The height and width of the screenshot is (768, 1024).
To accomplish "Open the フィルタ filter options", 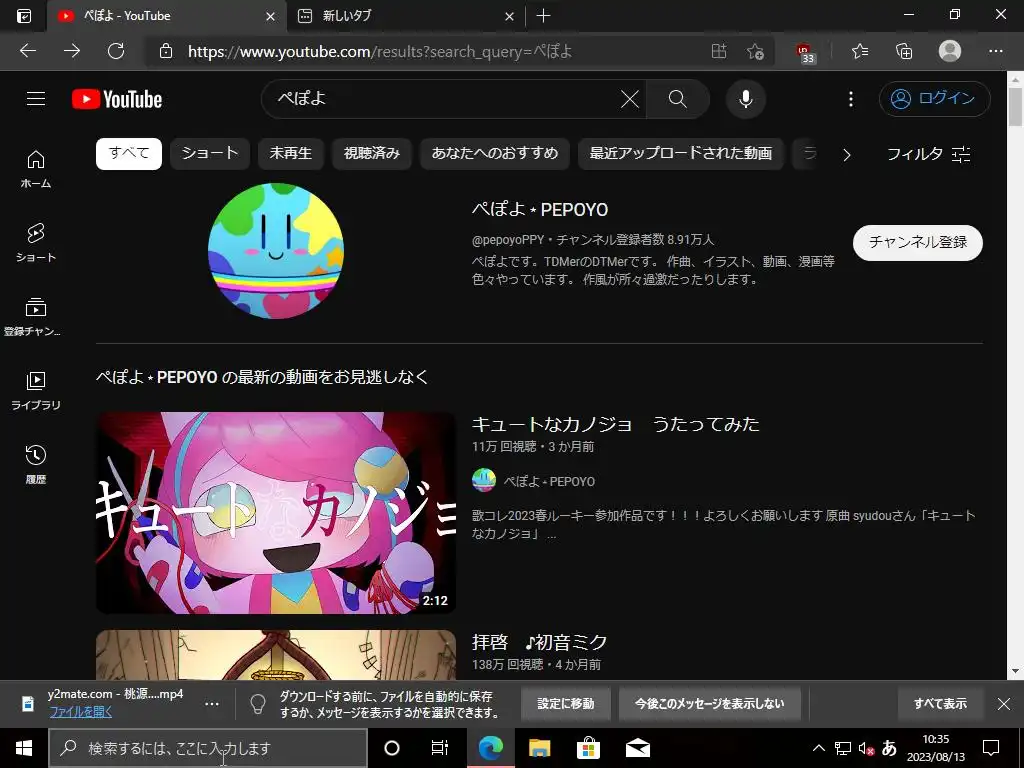I will (929, 154).
